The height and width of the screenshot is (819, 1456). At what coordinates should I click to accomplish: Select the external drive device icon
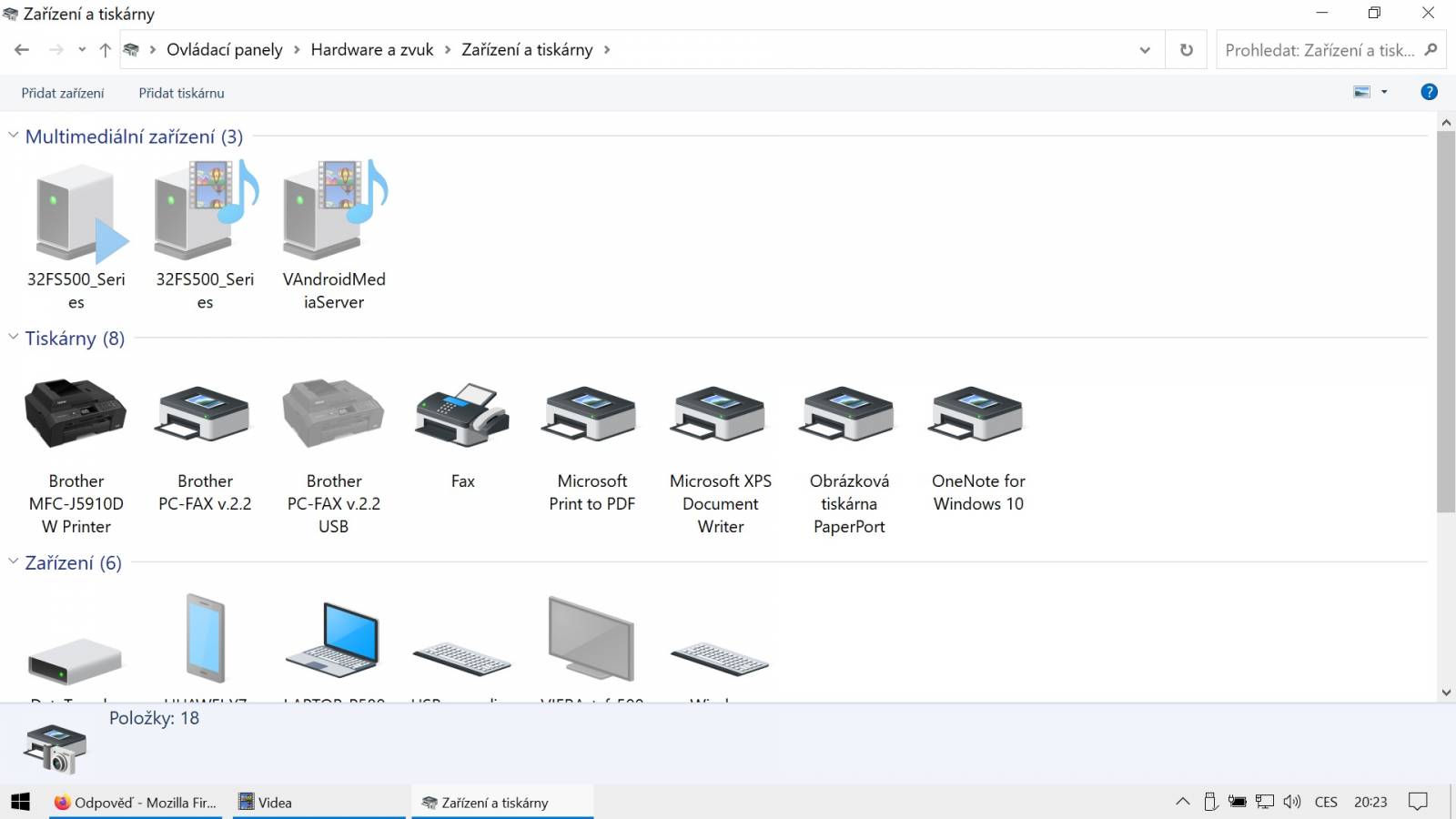76,660
